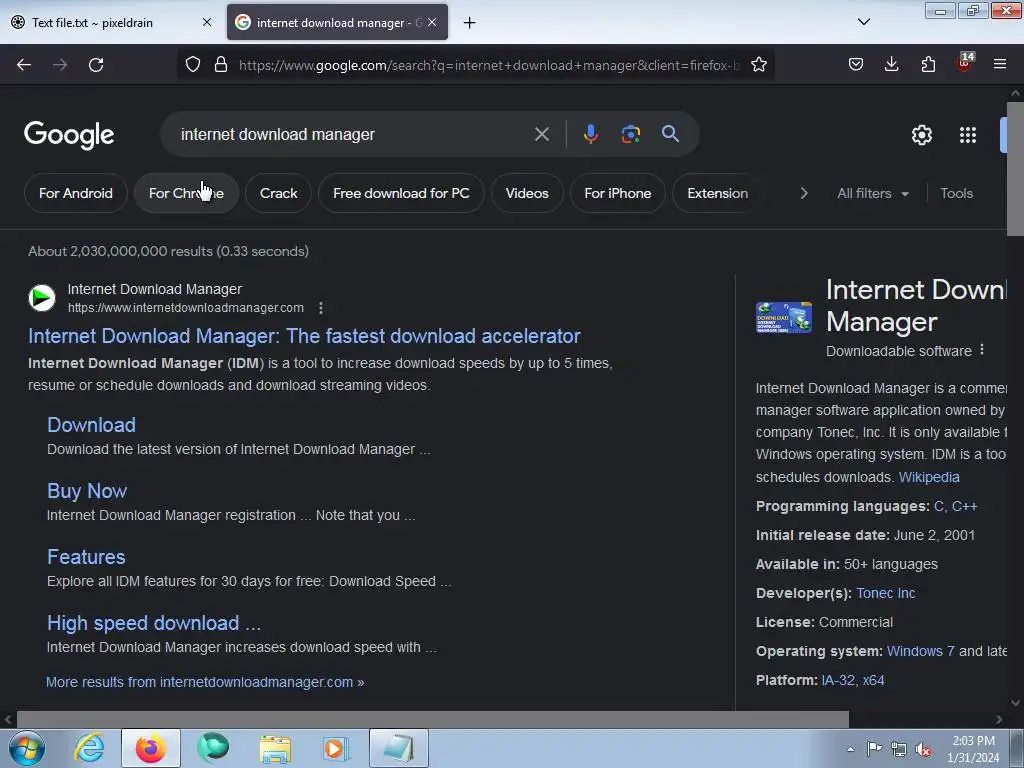The height and width of the screenshot is (768, 1024).
Task: Open a new browser tab
Action: pos(469,23)
